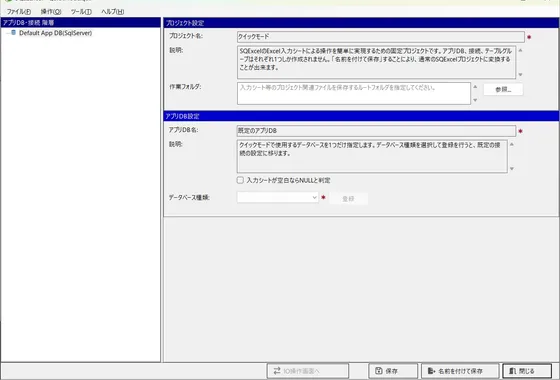Open the ヘルプ(H) menu
This screenshot has height=380, width=560.
point(112,12)
